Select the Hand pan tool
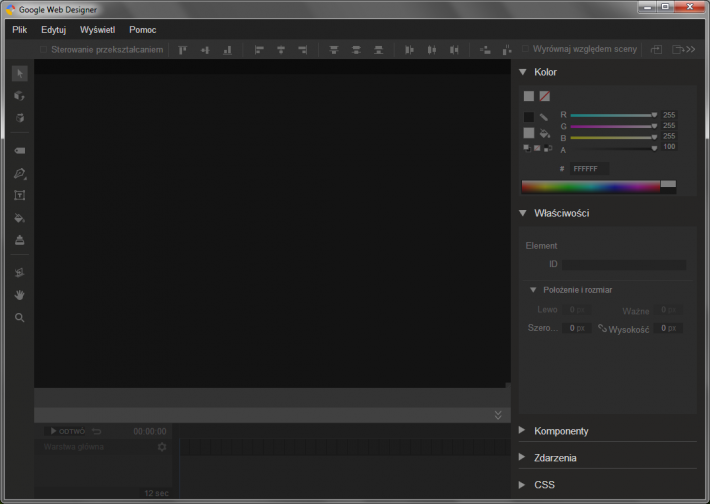The width and height of the screenshot is (710, 504). [19, 295]
